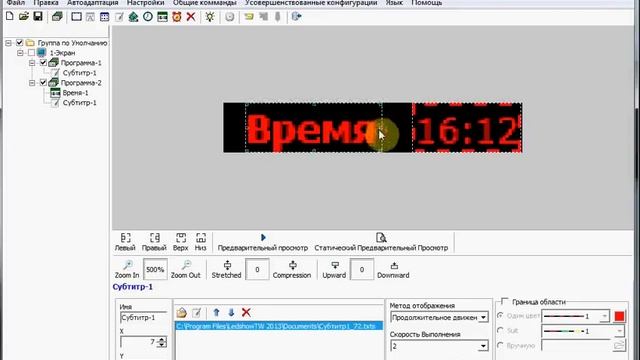Click the Левый align button

125,242
